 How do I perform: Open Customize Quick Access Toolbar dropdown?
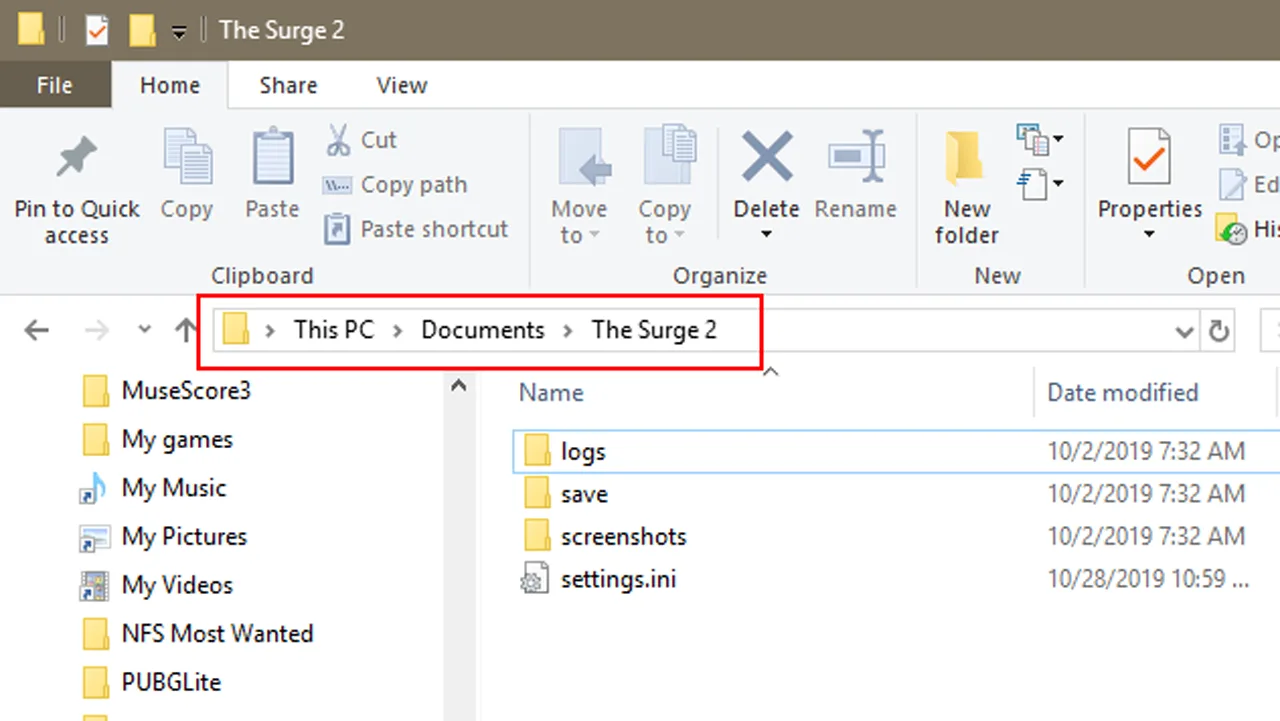pos(178,32)
